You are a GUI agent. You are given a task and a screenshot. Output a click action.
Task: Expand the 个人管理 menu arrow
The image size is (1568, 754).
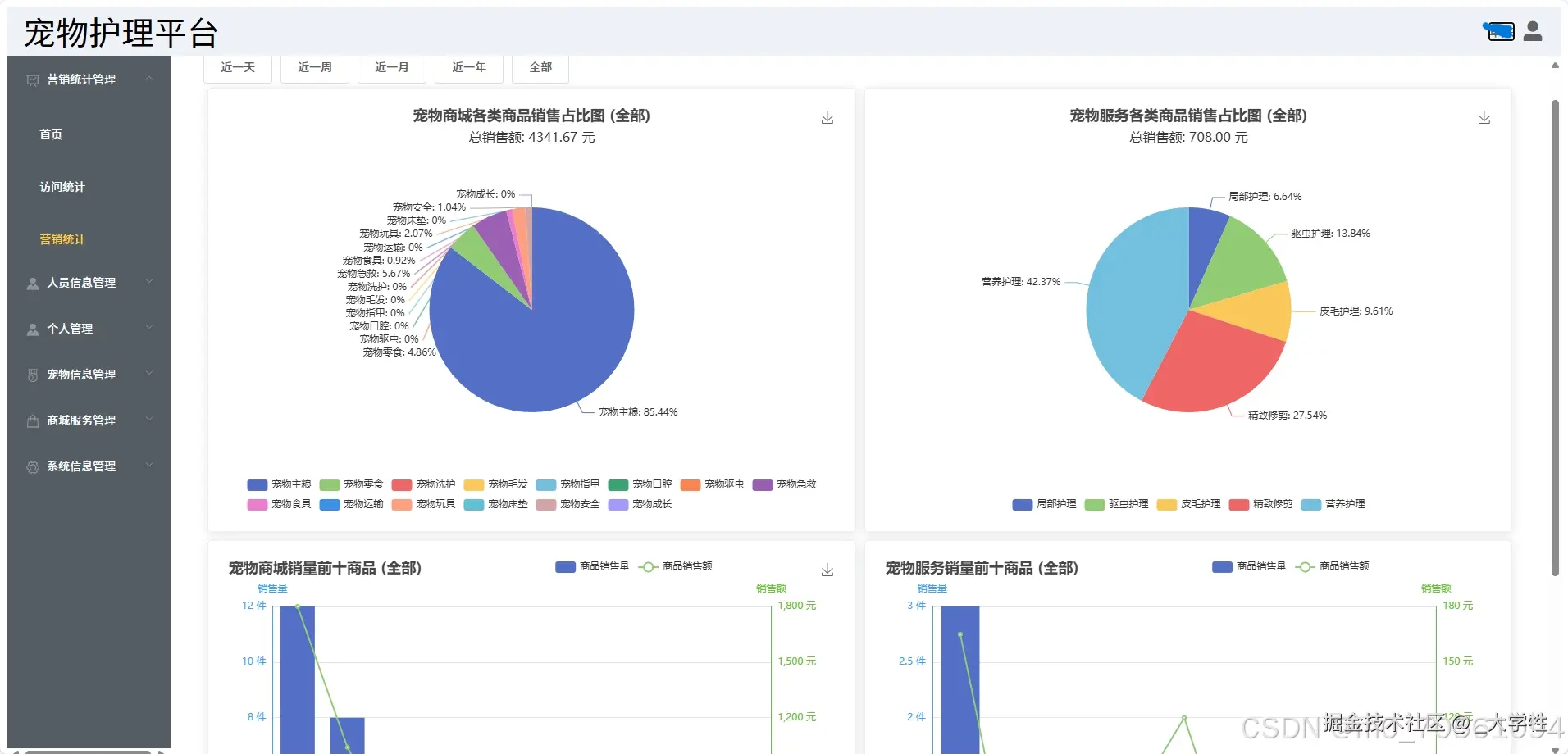click(149, 328)
